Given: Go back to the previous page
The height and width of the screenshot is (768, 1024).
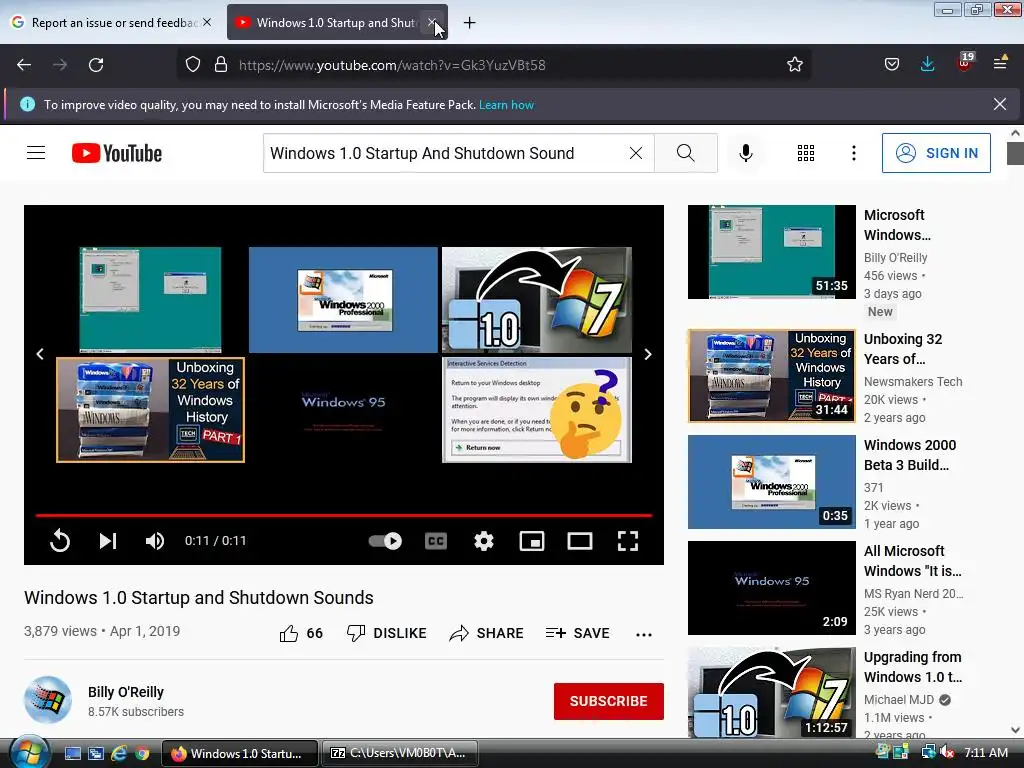Looking at the screenshot, I should 24,65.
